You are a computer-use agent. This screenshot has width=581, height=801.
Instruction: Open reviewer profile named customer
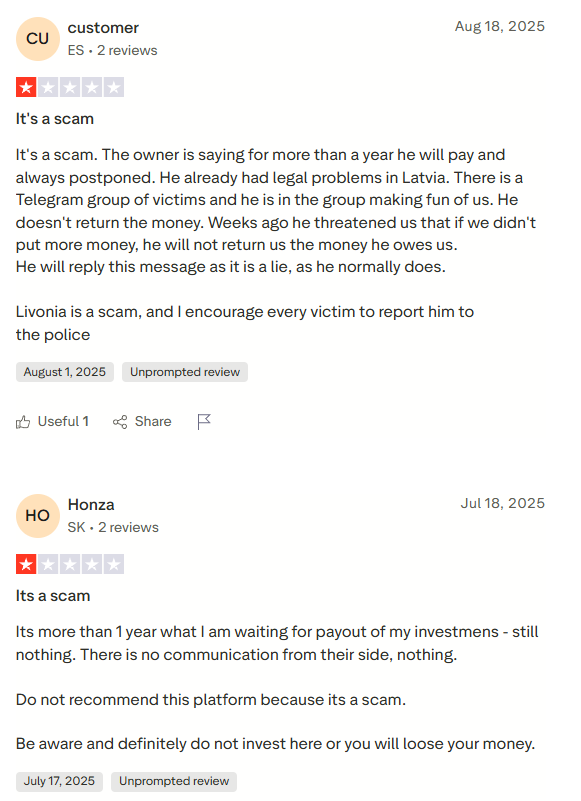tap(103, 28)
